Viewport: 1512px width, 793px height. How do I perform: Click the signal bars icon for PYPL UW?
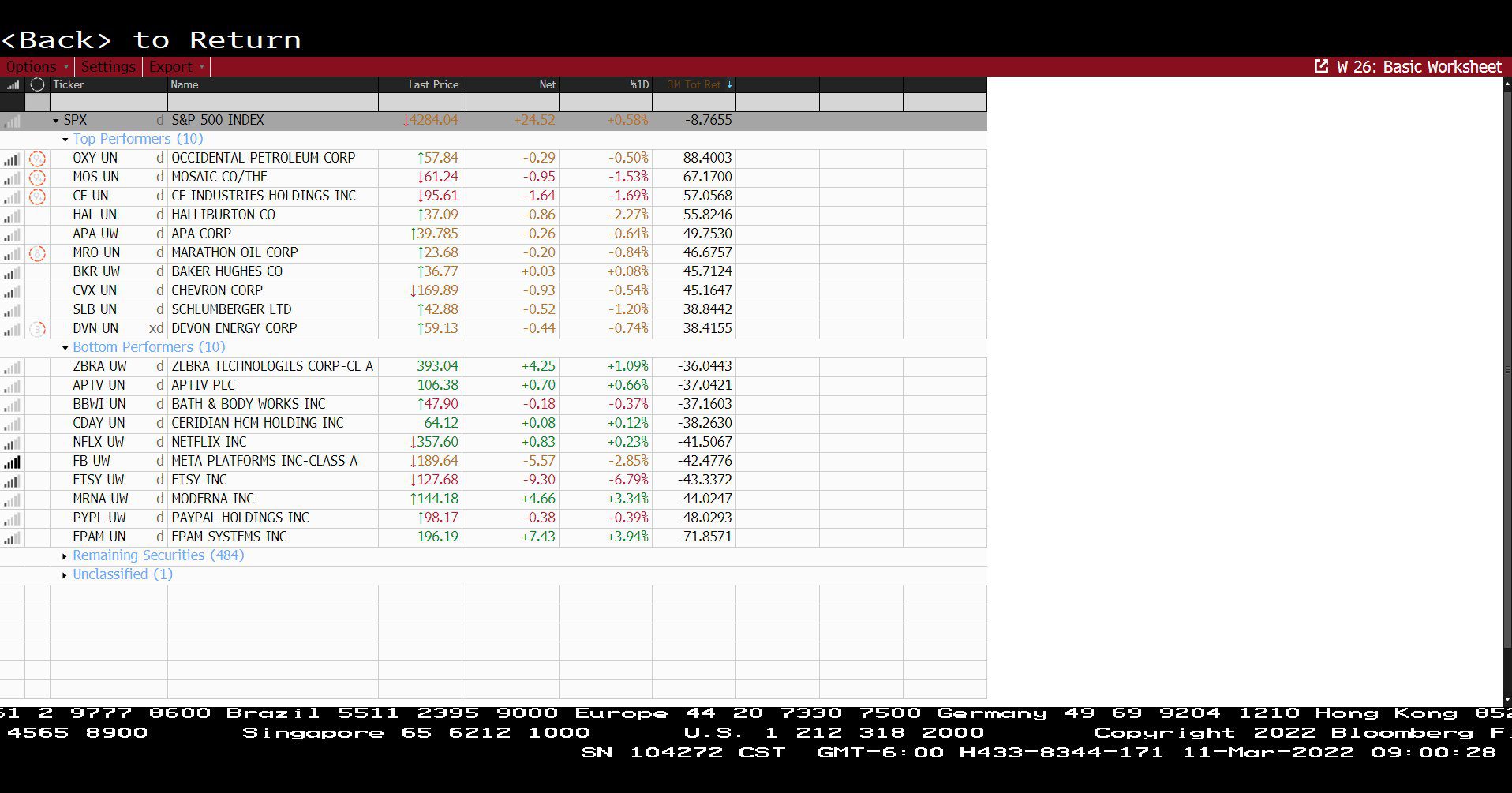pos(12,519)
